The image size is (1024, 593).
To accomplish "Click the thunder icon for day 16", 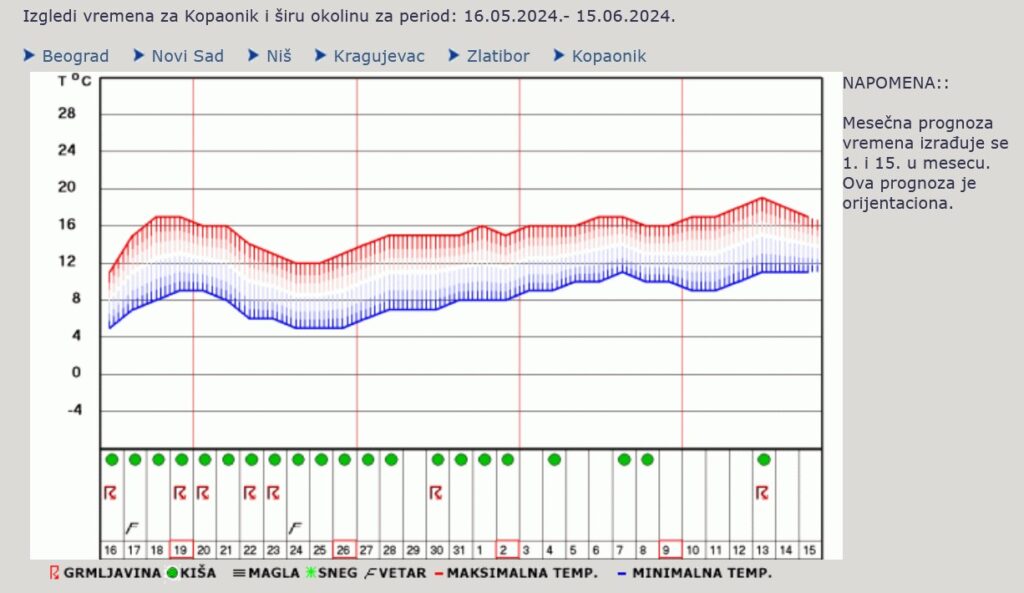I will [x=111, y=493].
